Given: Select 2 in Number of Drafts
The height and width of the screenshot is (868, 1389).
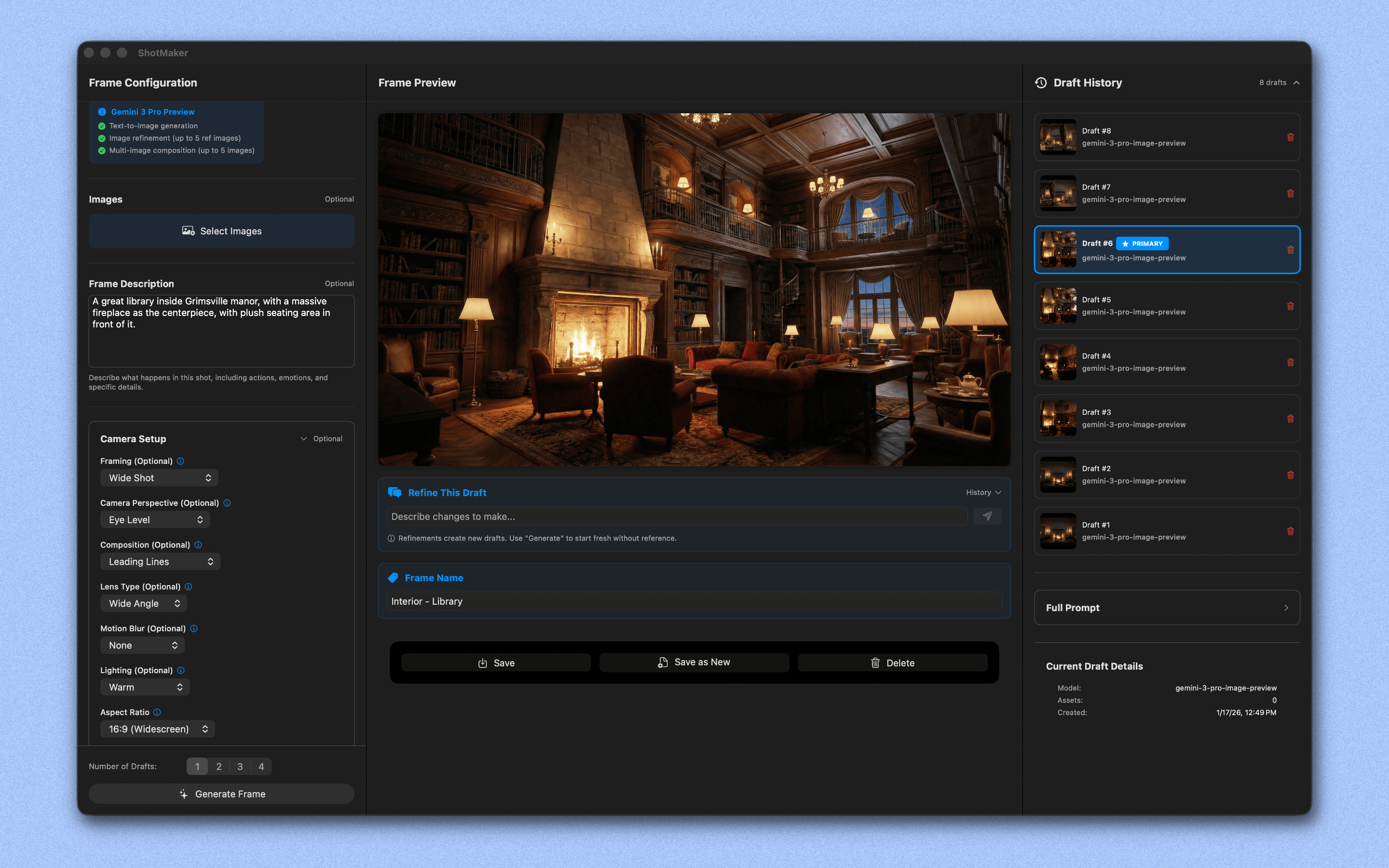Looking at the screenshot, I should pyautogui.click(x=218, y=766).
